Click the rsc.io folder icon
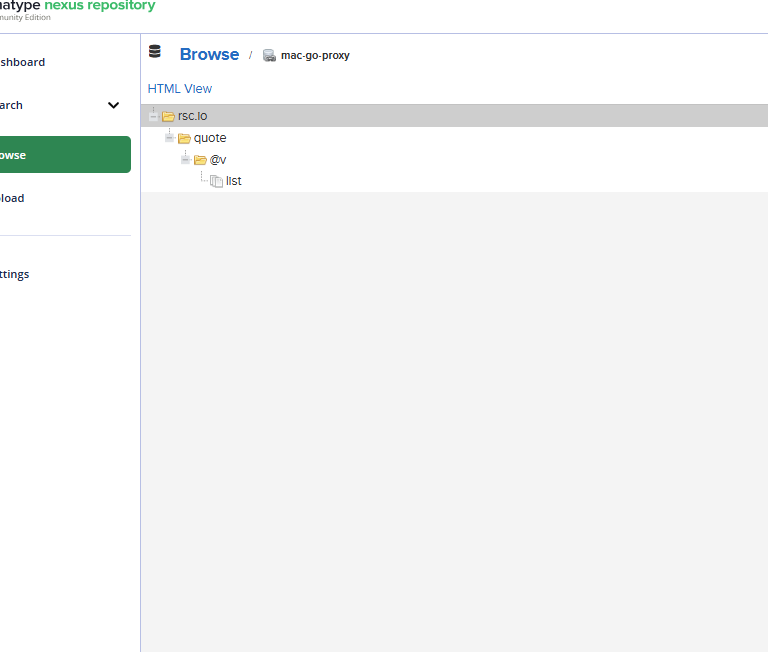 (168, 116)
